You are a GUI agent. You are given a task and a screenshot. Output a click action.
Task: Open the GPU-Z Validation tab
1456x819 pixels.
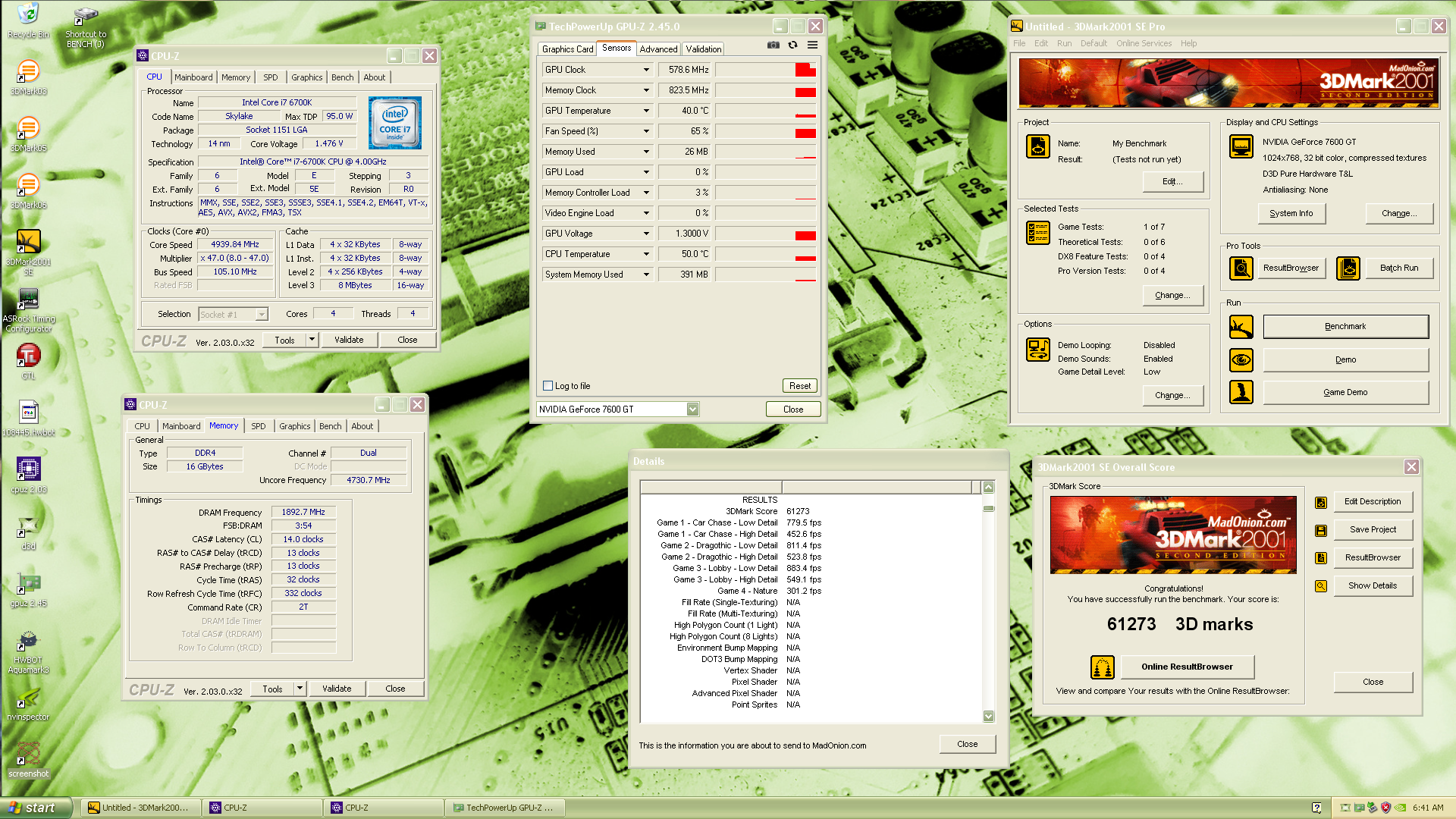pyautogui.click(x=704, y=49)
